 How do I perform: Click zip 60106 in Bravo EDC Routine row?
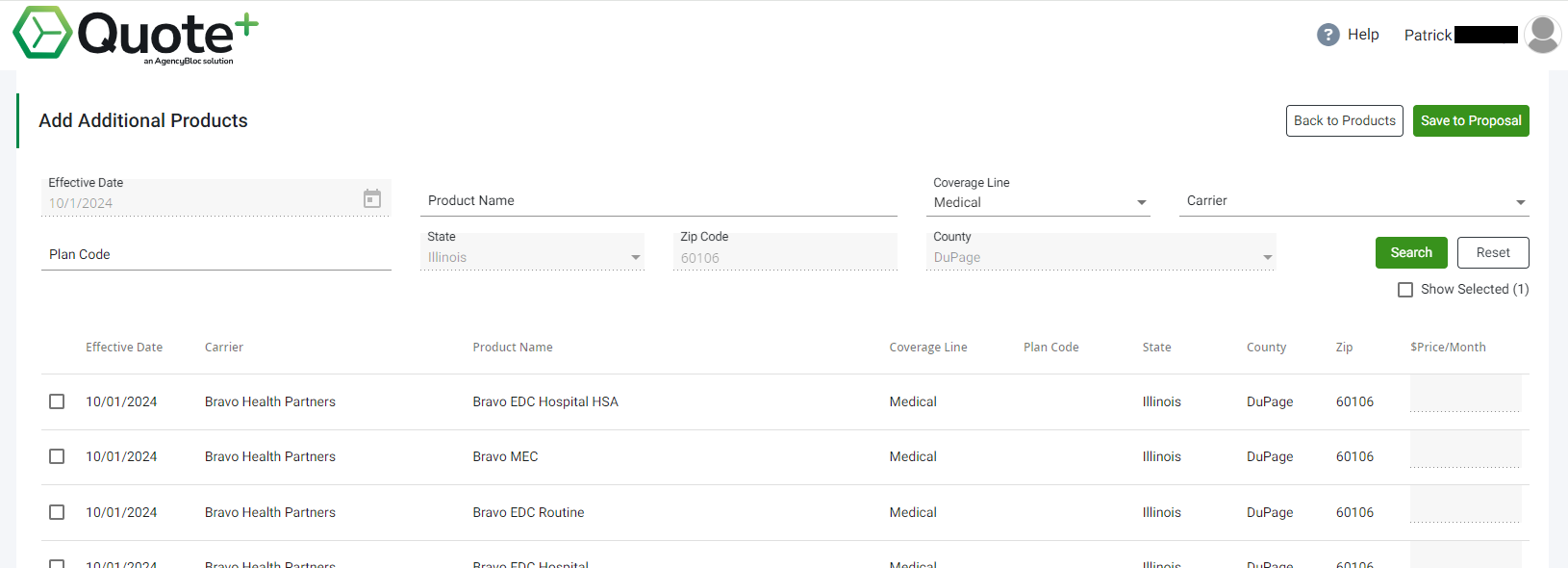click(x=1354, y=512)
